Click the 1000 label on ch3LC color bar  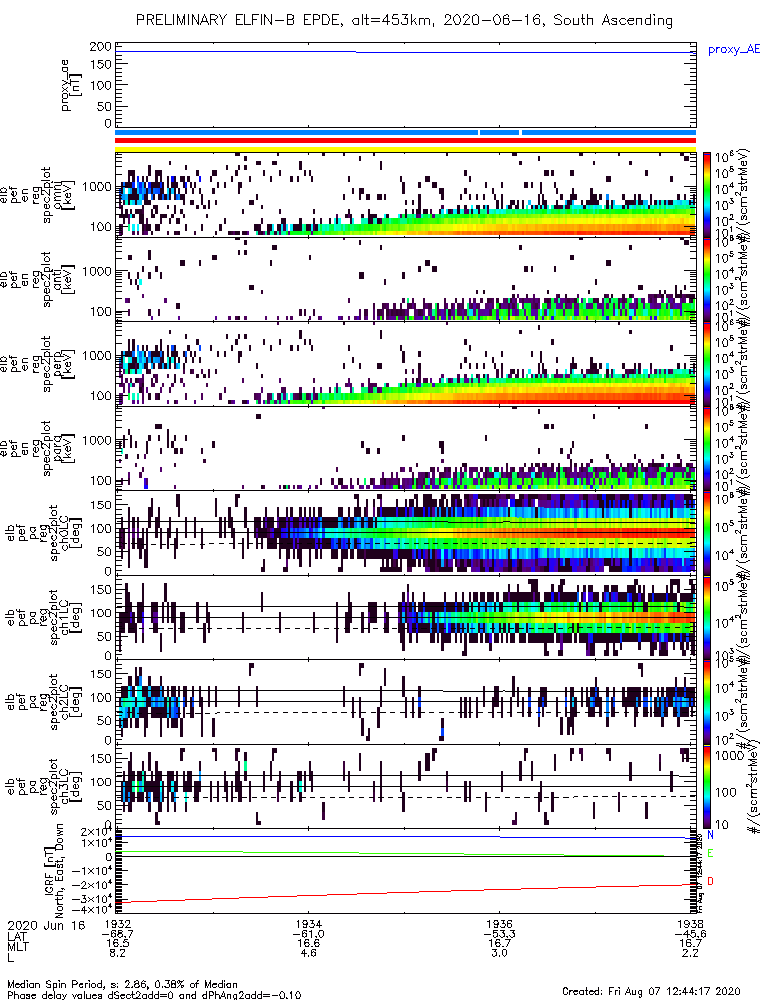tap(729, 756)
